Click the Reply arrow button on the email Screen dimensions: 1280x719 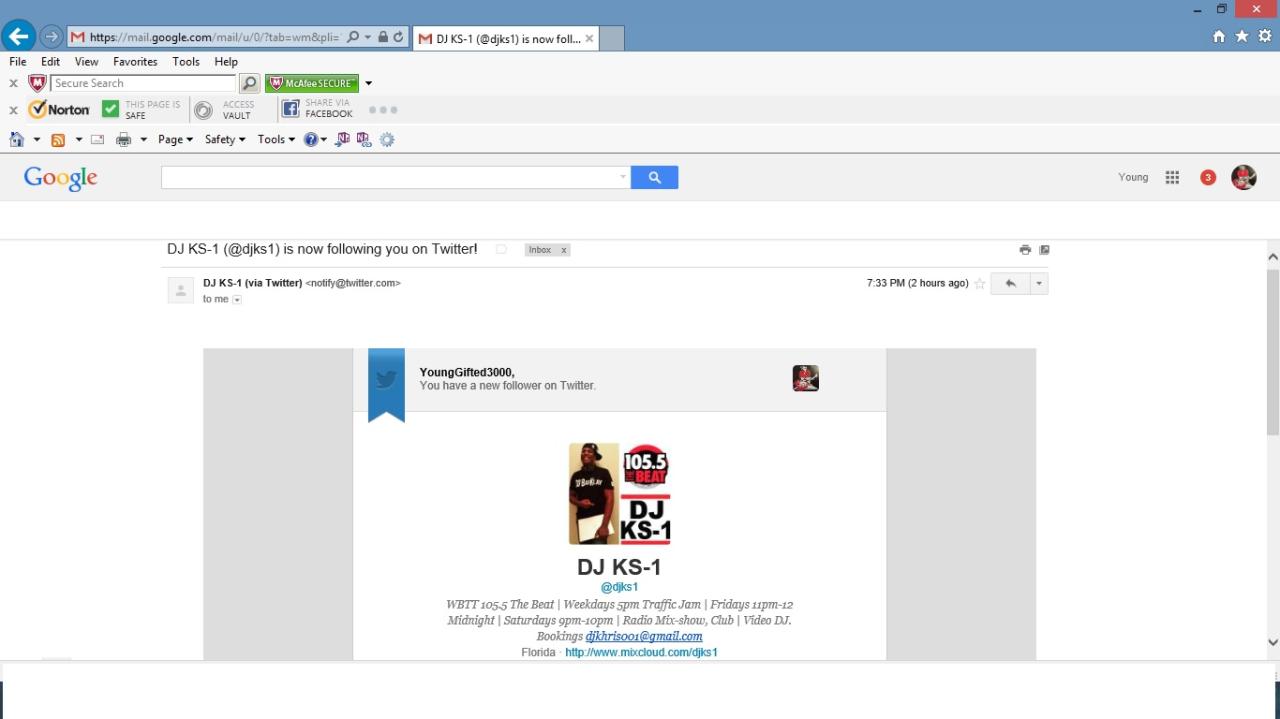[1010, 283]
